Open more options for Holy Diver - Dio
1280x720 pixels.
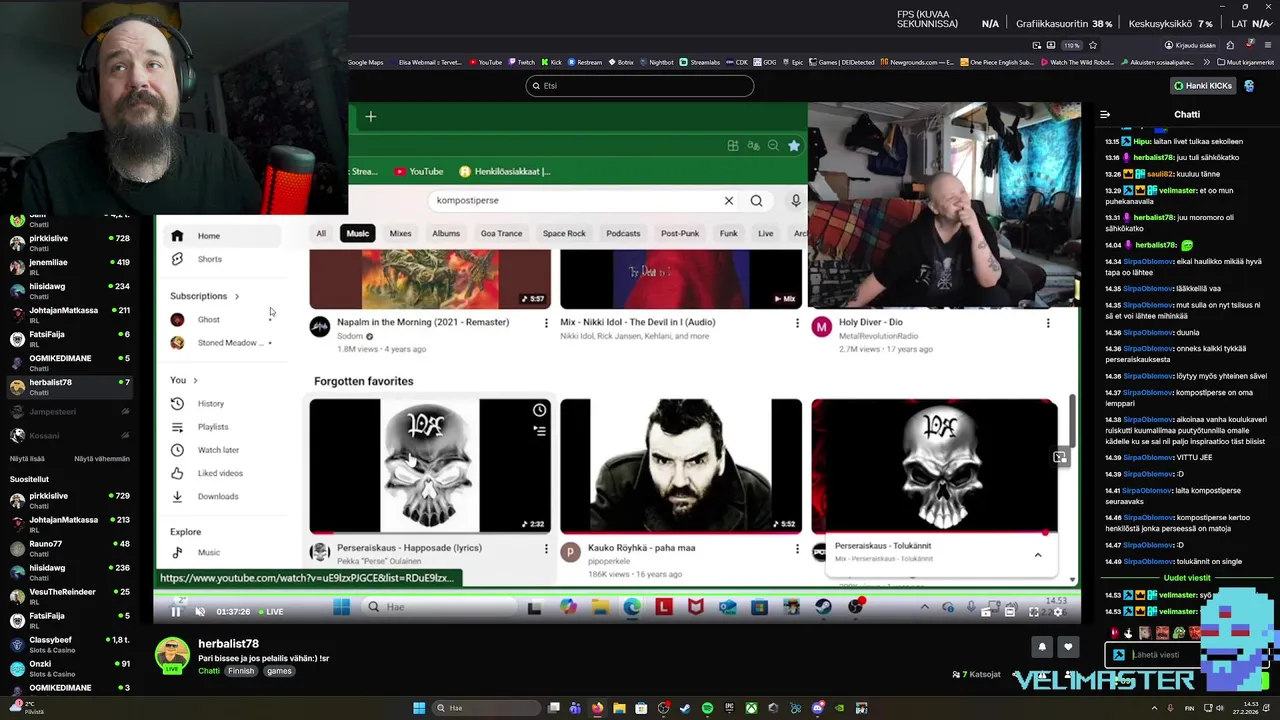1048,323
